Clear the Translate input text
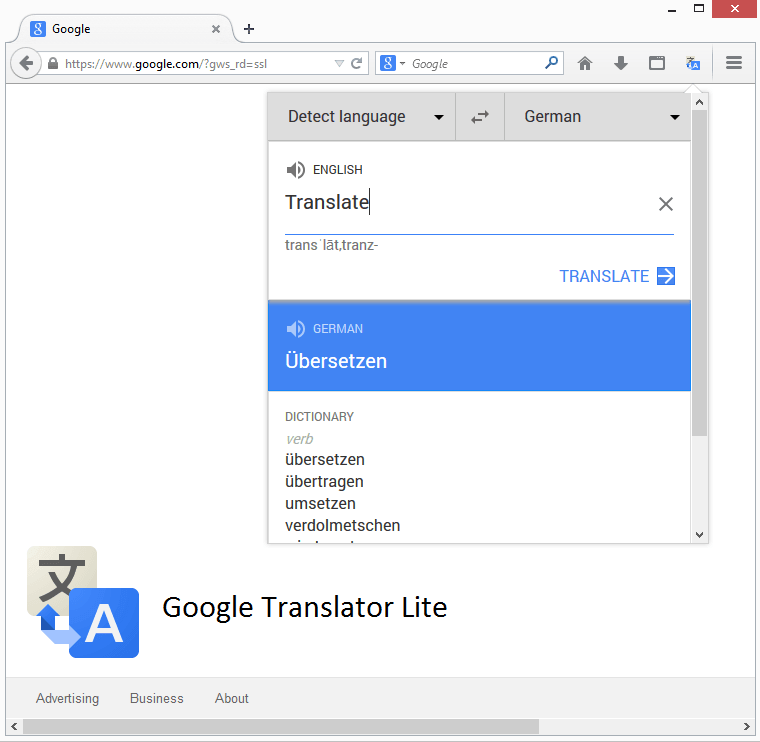 pyautogui.click(x=665, y=204)
